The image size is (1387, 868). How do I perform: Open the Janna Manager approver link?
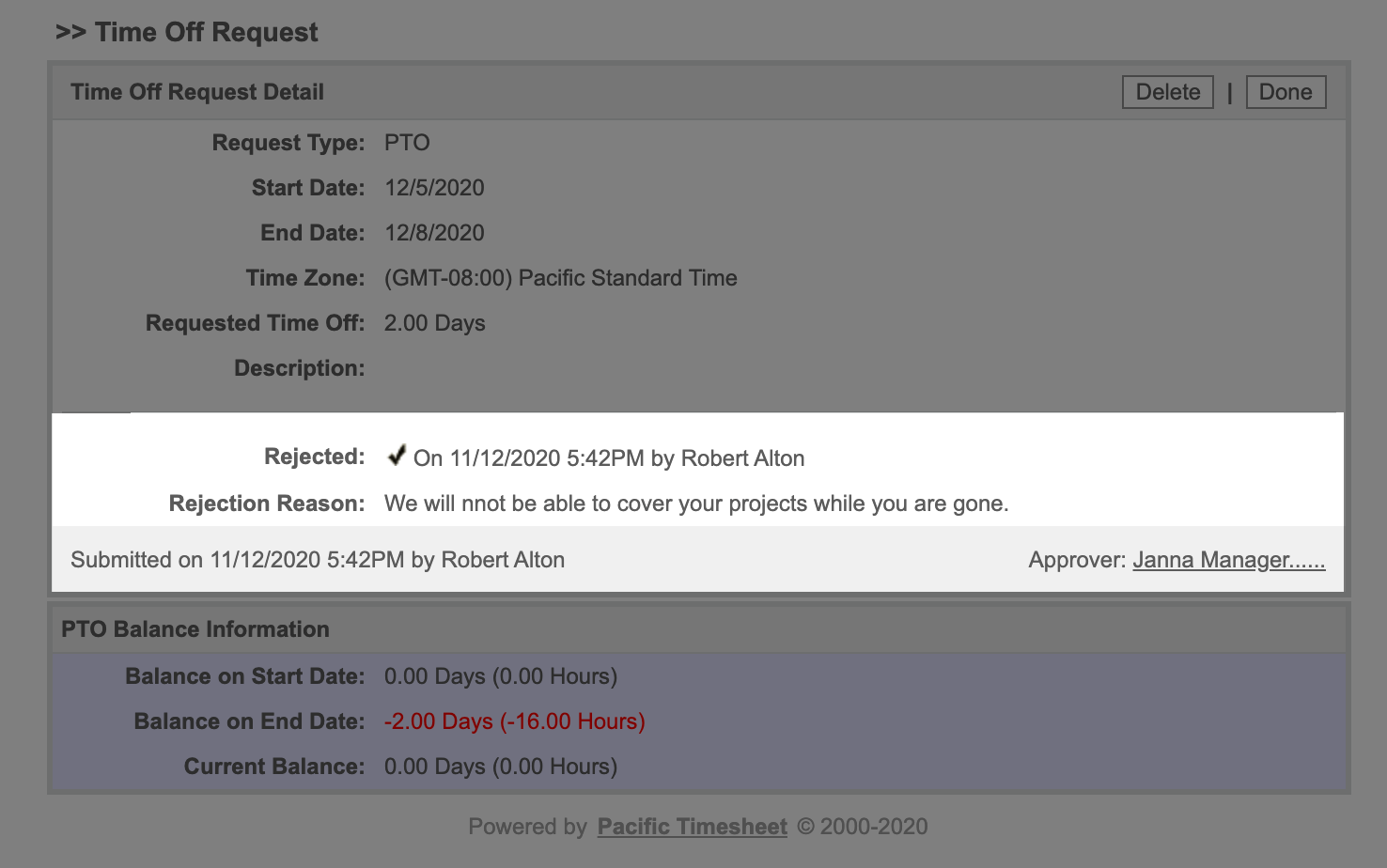point(1228,560)
